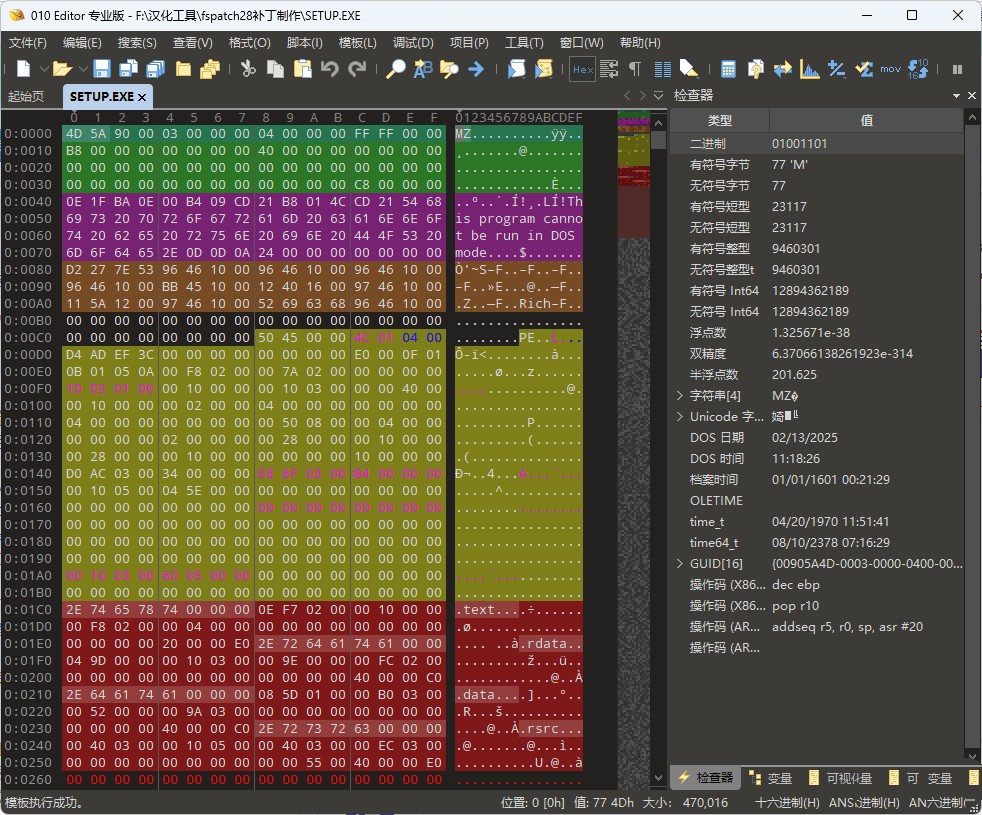Open the 检查器 panel options dropdown
This screenshot has height=815, width=982.
(x=956, y=96)
